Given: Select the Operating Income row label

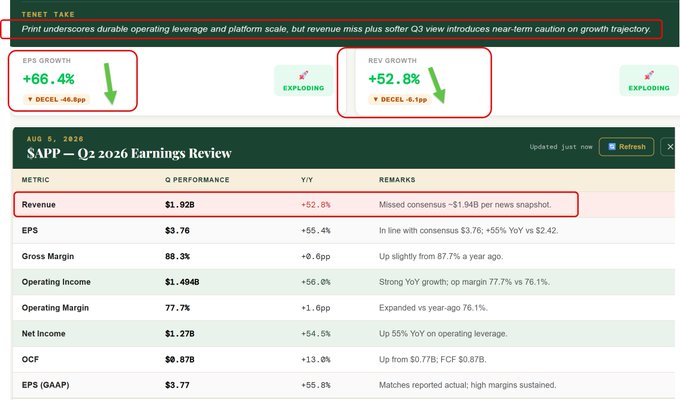Looking at the screenshot, I should [x=56, y=282].
